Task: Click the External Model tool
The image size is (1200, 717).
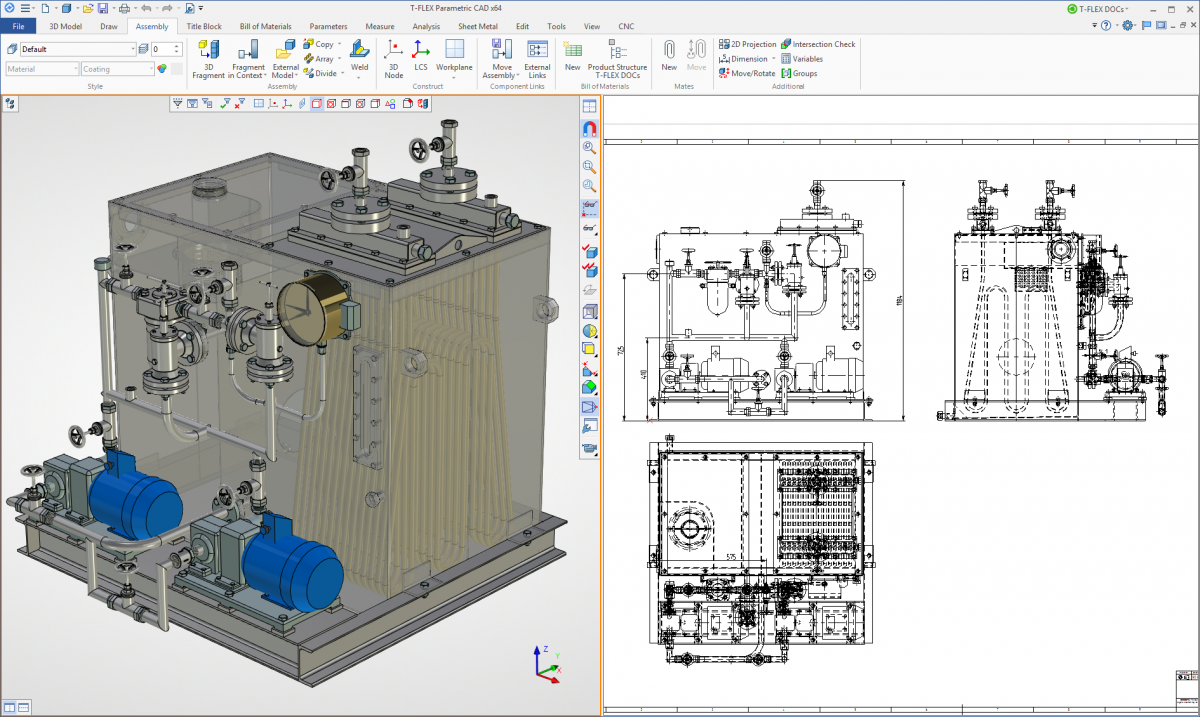Action: pyautogui.click(x=285, y=59)
